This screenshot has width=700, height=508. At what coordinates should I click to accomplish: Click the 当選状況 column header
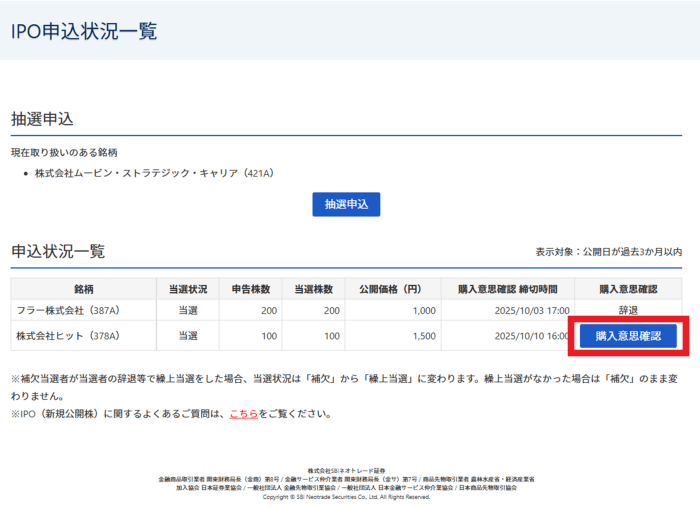point(187,289)
